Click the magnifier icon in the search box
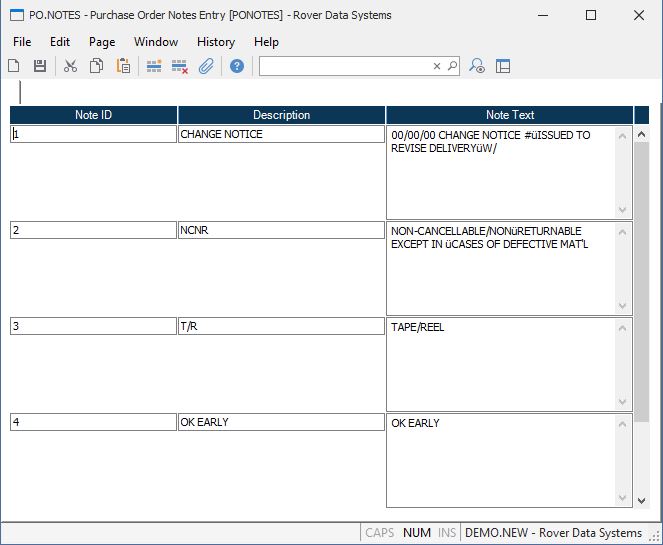Screen dimensions: 663x545 452,66
